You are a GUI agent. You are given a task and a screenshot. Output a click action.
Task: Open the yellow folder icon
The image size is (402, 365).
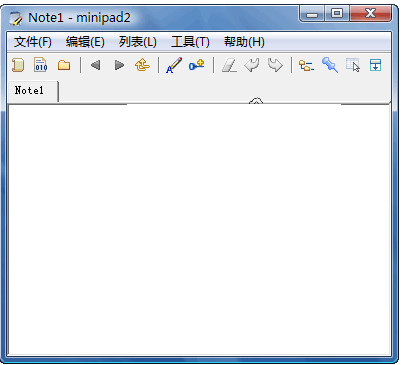[64, 65]
